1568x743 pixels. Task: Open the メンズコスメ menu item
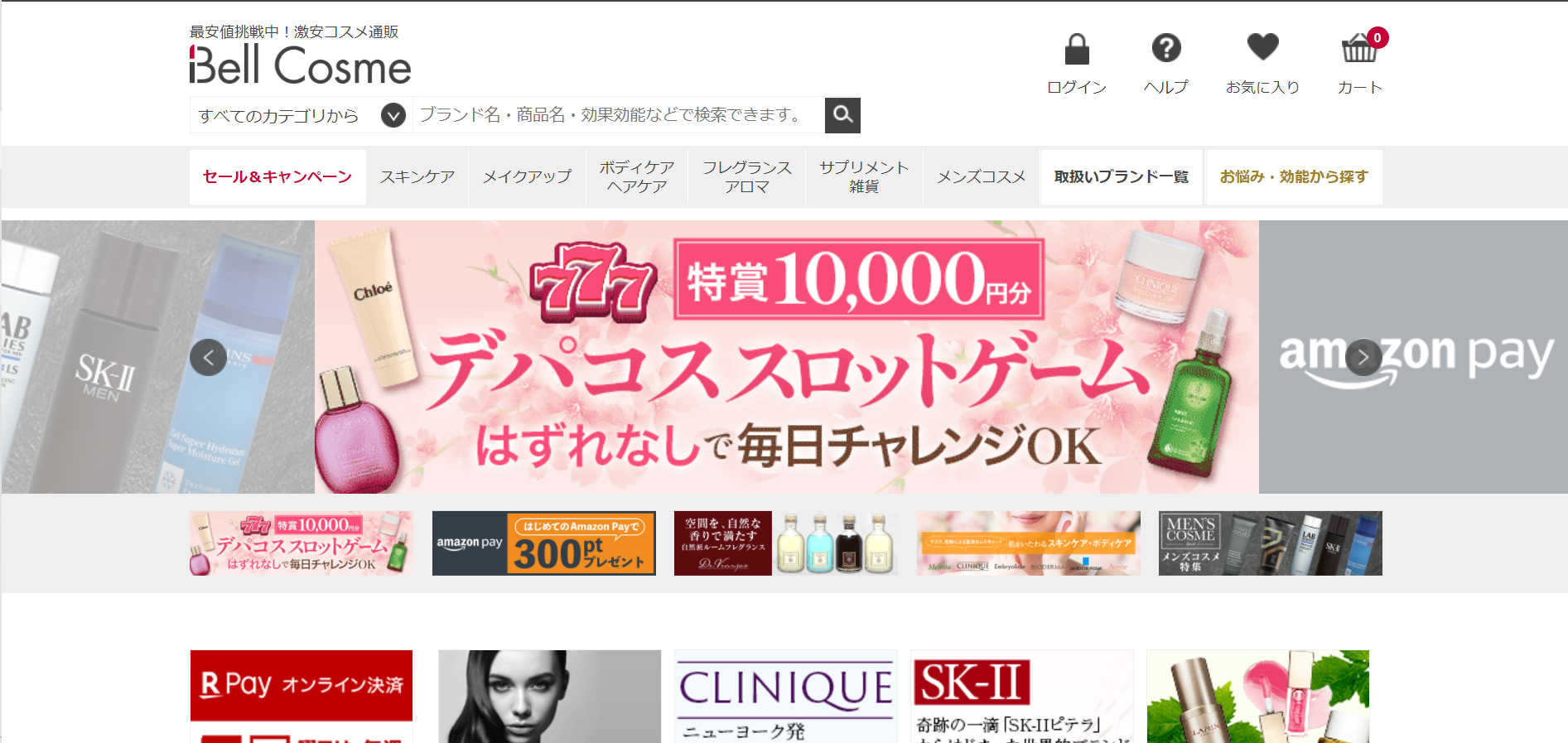click(981, 177)
